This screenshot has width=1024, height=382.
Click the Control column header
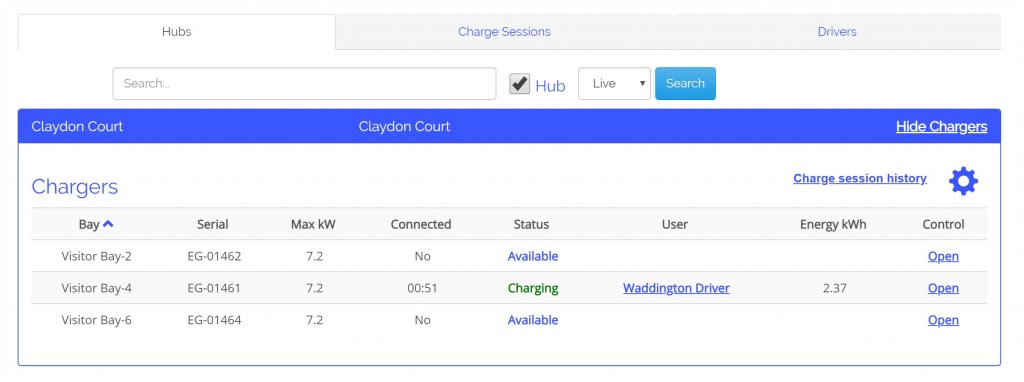pos(943,224)
